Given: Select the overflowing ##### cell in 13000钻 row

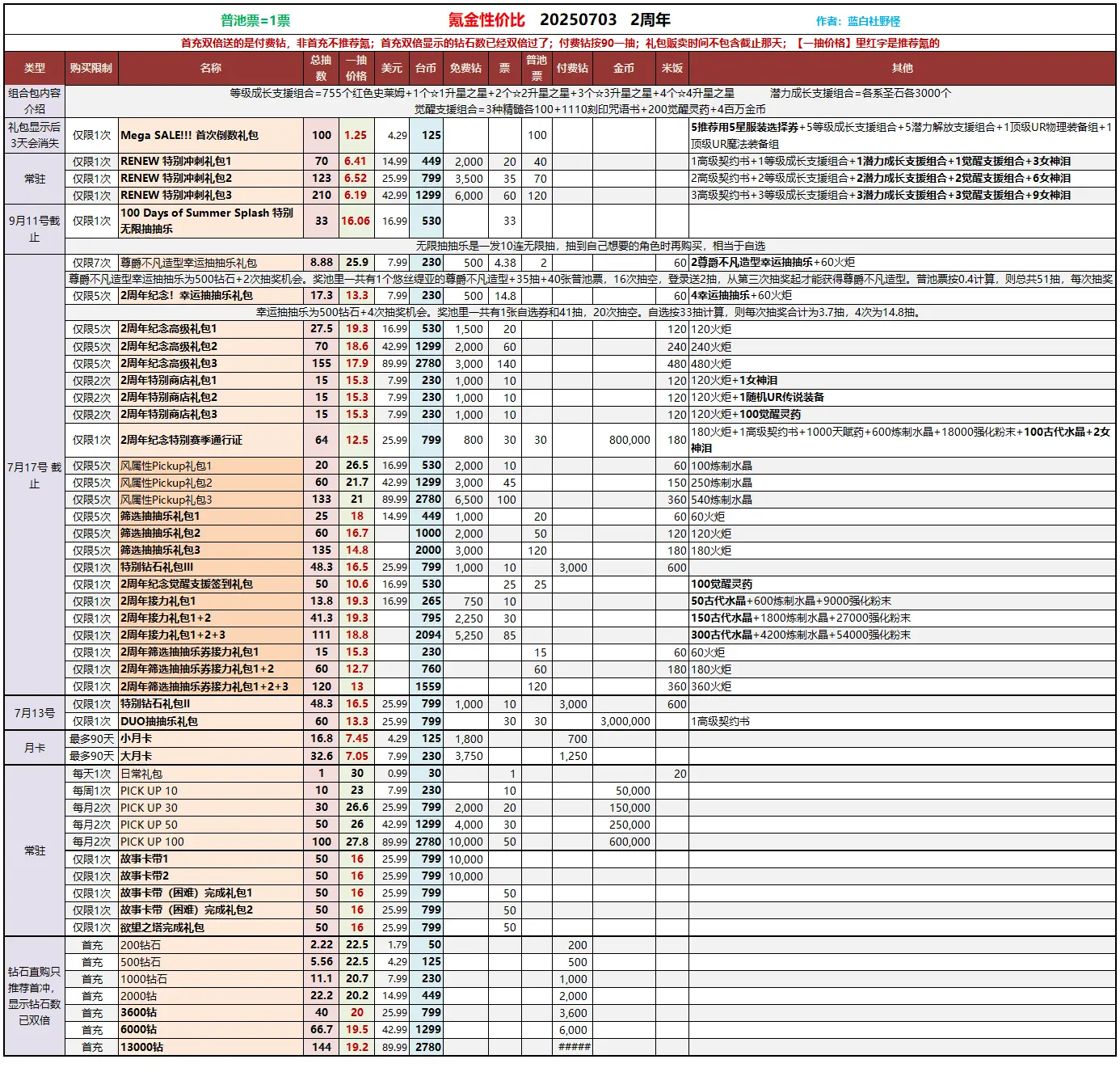Looking at the screenshot, I should click(573, 1048).
